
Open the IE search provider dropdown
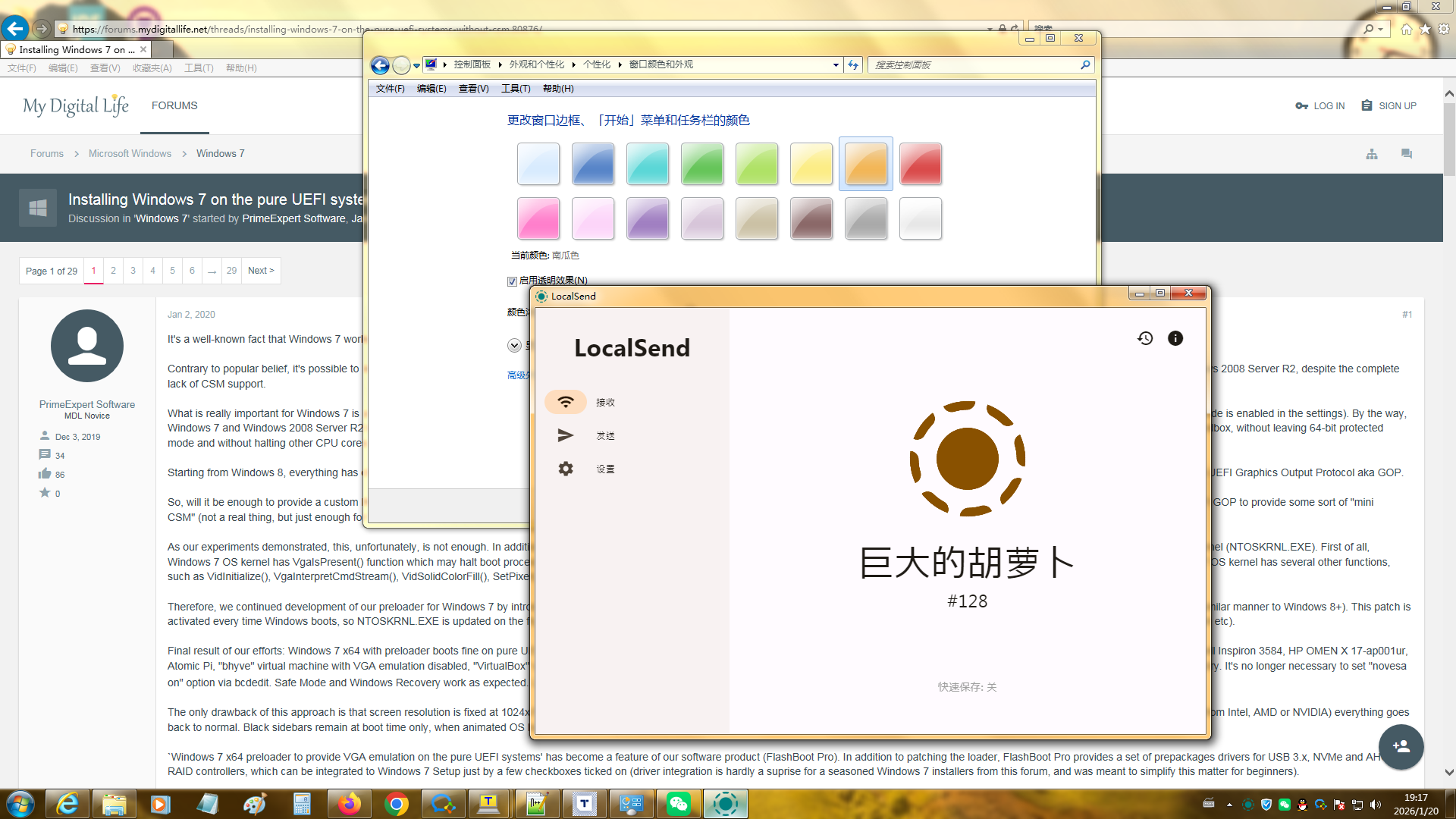pos(1381,30)
